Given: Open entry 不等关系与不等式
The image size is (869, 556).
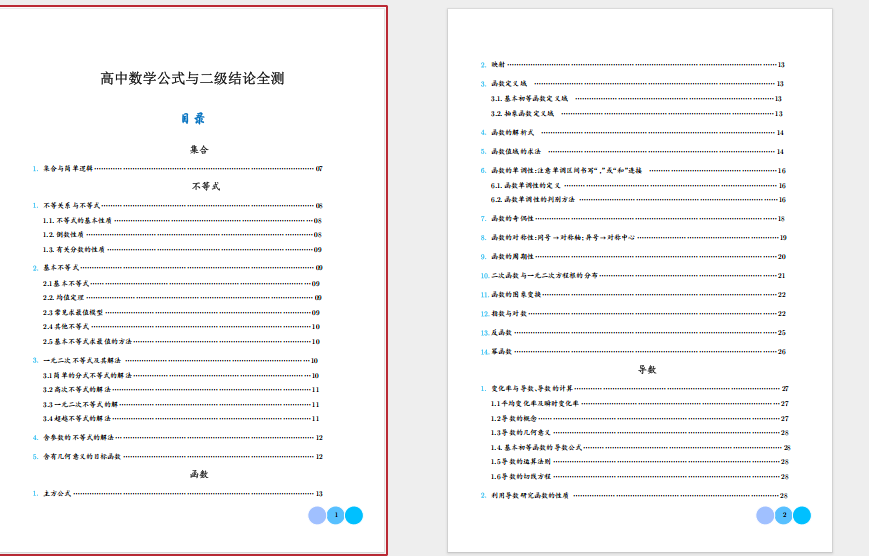Looking at the screenshot, I should tap(177, 205).
